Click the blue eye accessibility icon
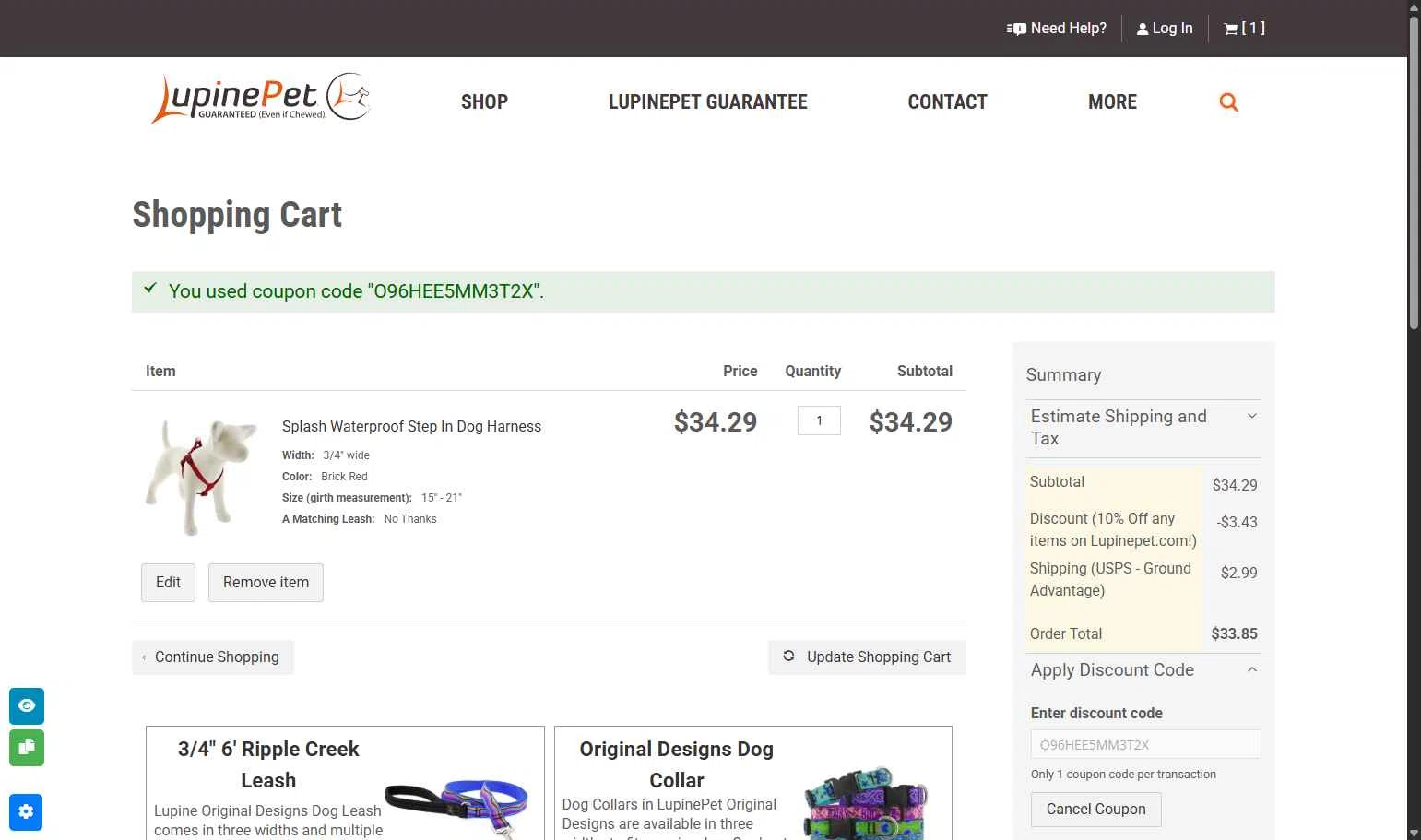Viewport: 1421px width, 840px height. (x=27, y=705)
